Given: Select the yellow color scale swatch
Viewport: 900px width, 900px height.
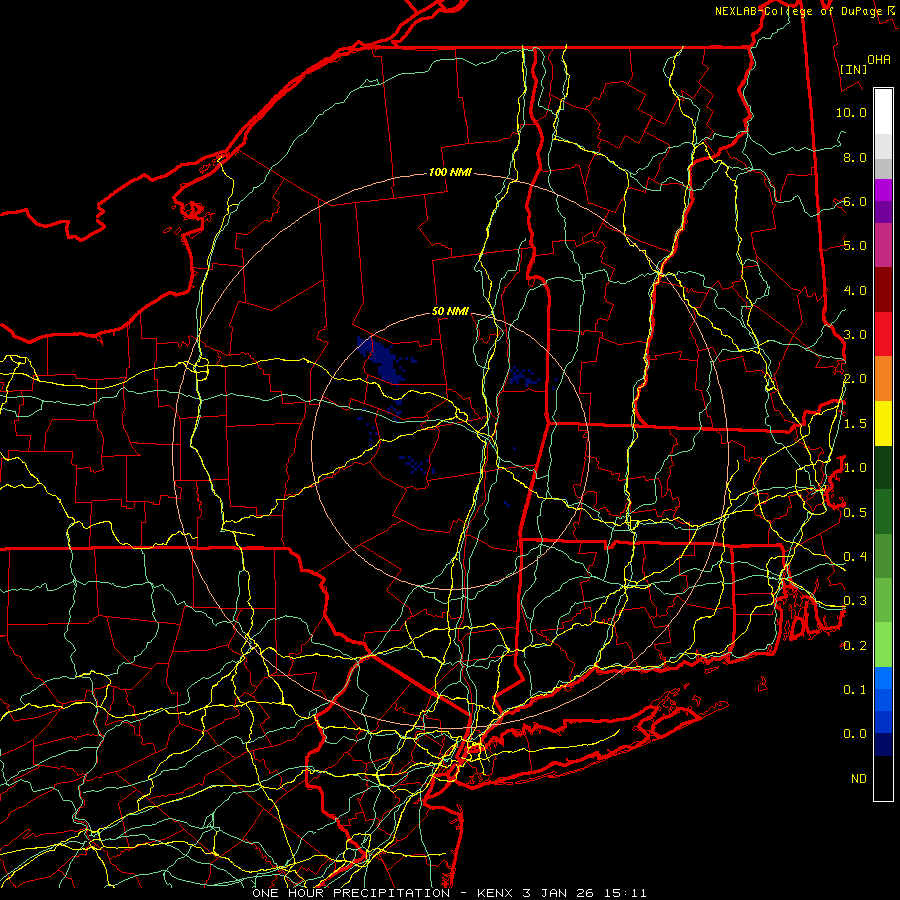Looking at the screenshot, I should click(883, 423).
